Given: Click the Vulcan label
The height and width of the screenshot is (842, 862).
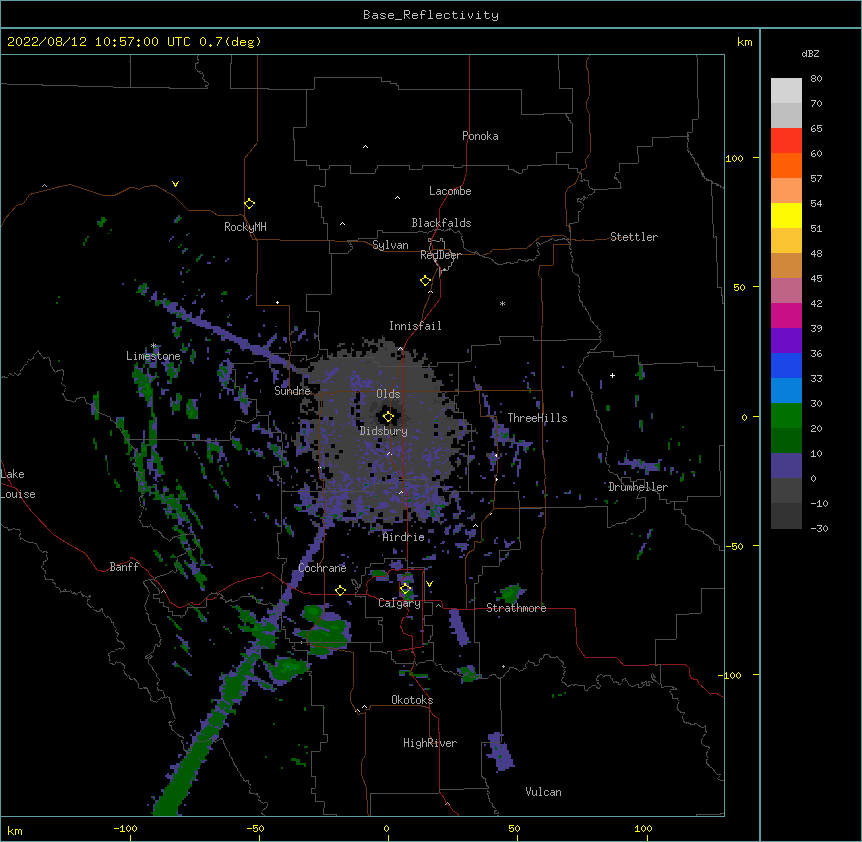Looking at the screenshot, I should tap(543, 792).
